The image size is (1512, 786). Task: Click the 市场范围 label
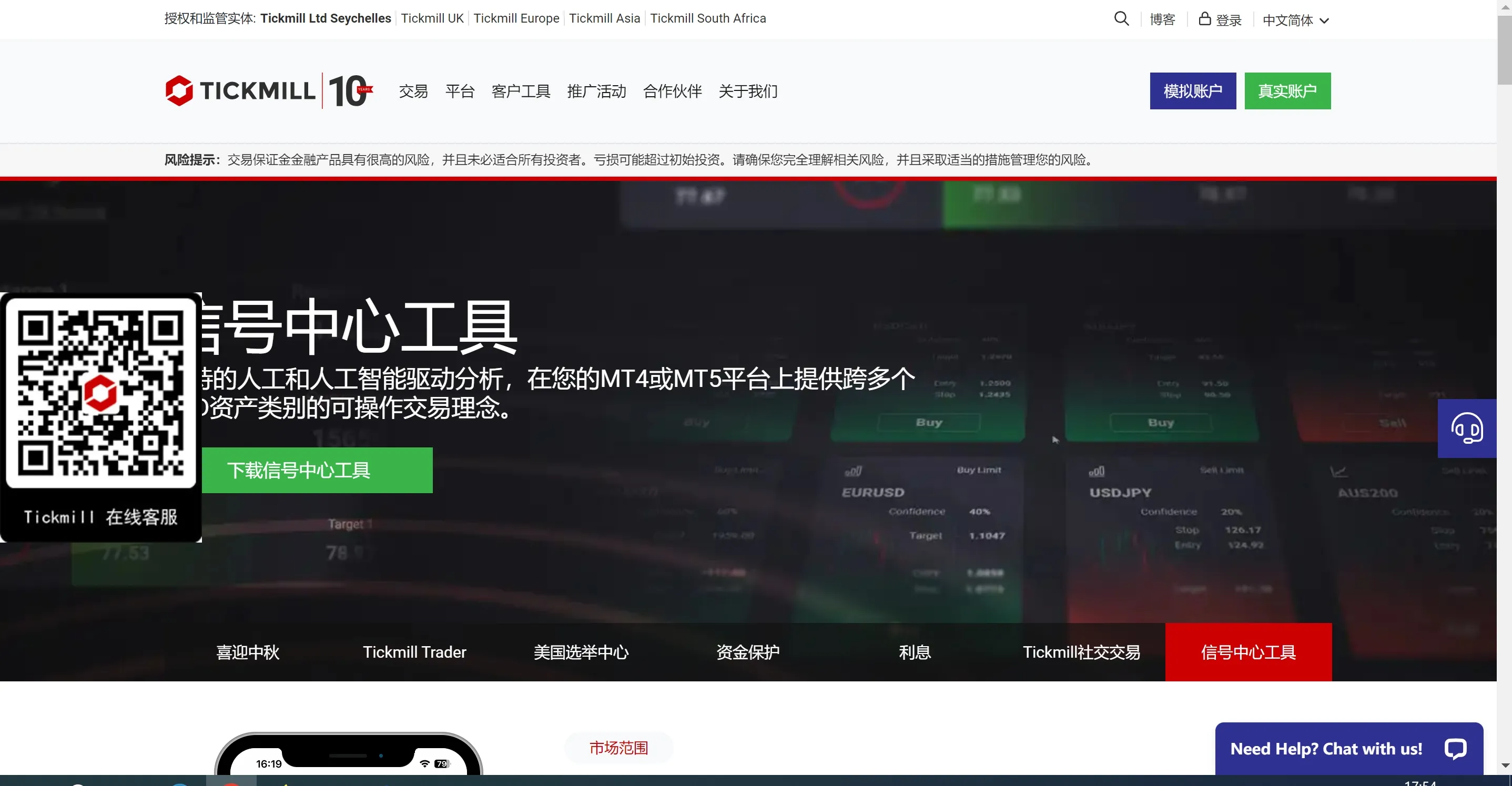(618, 748)
